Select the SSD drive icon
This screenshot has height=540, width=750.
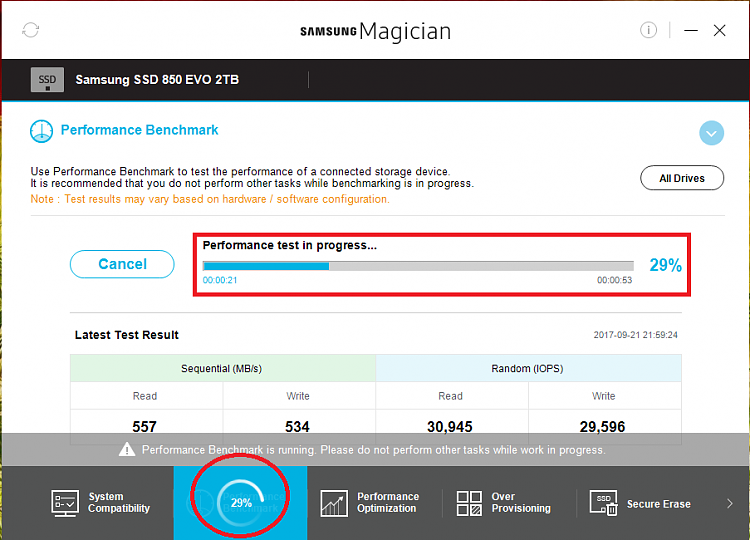(47, 79)
